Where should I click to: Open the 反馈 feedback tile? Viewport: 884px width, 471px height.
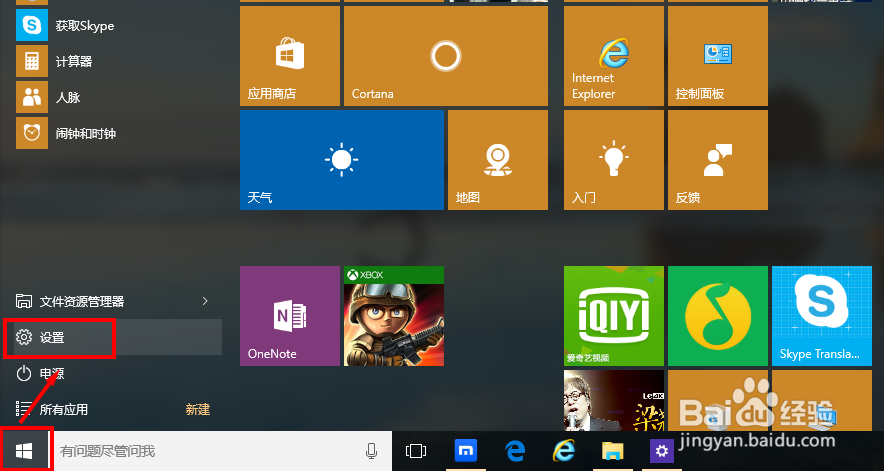coord(718,160)
